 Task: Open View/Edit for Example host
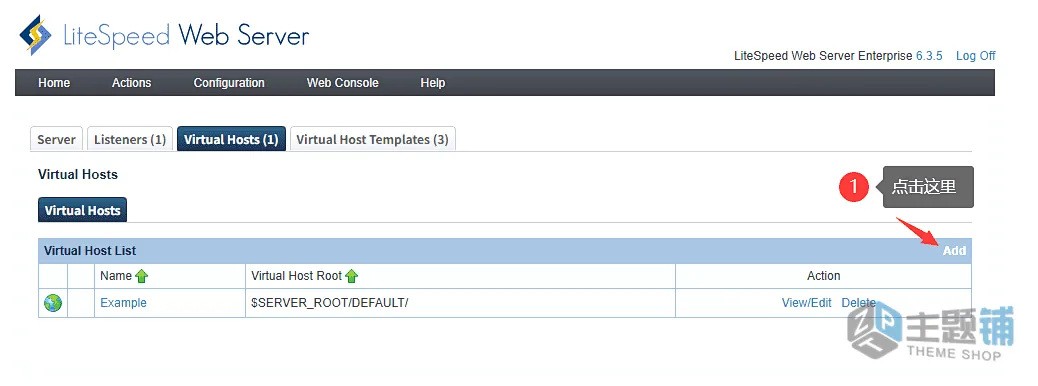(806, 303)
